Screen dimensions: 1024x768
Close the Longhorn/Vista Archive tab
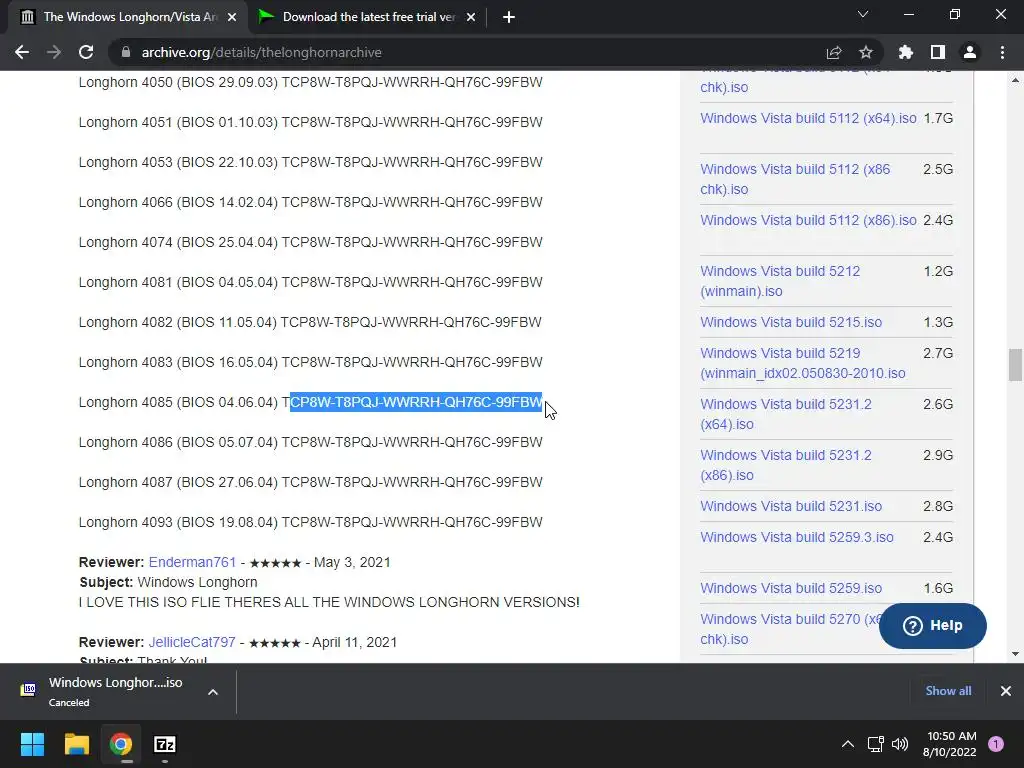click(232, 17)
